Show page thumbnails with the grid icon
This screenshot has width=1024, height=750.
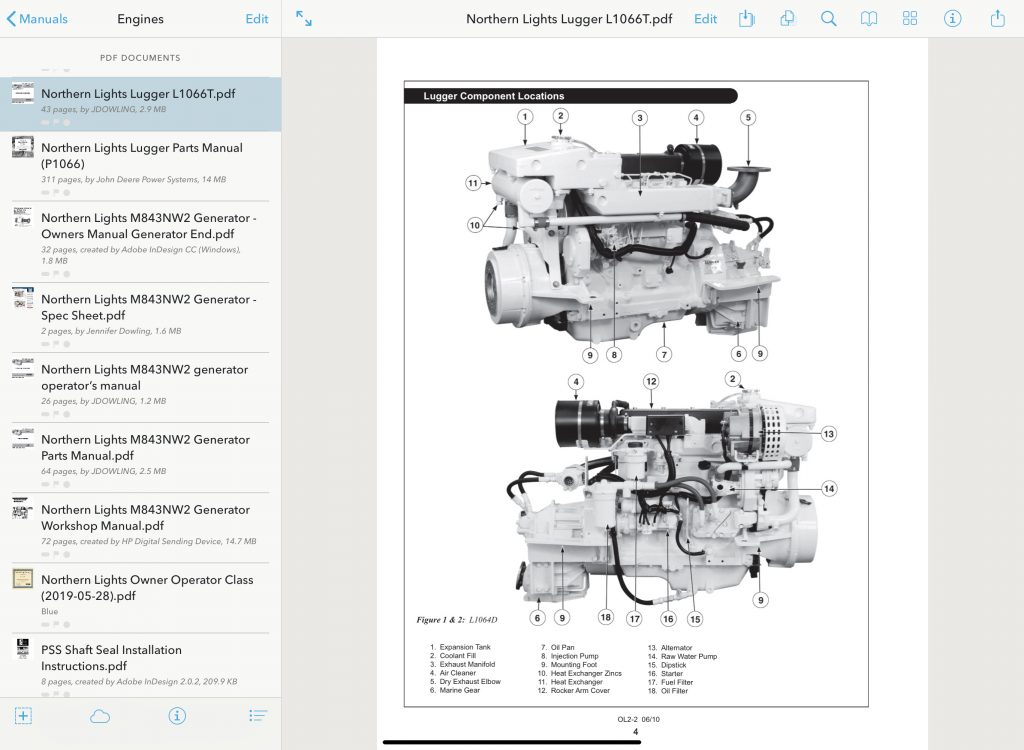(x=910, y=19)
